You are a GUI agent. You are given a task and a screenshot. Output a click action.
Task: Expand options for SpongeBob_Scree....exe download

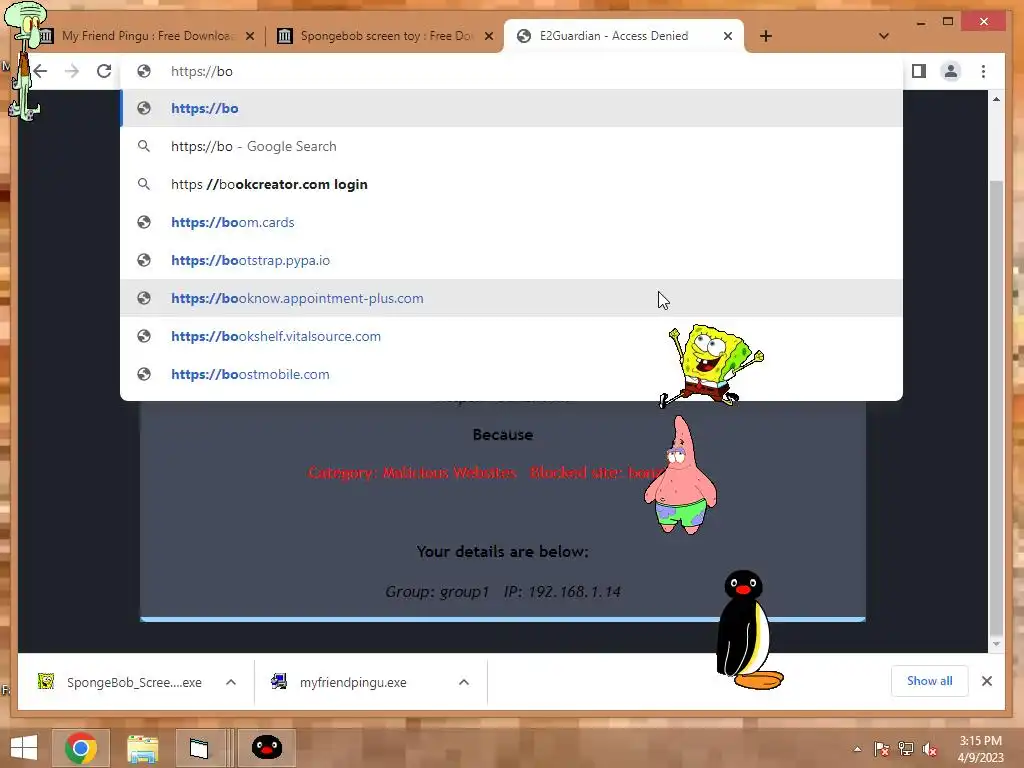pos(231,682)
